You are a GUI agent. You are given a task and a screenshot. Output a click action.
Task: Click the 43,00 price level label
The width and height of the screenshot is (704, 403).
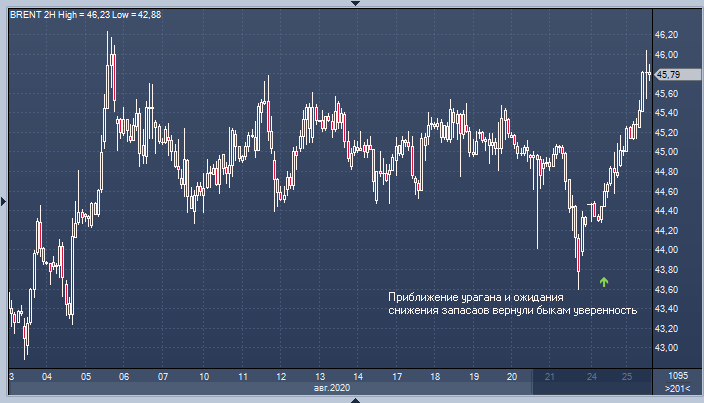click(x=666, y=348)
